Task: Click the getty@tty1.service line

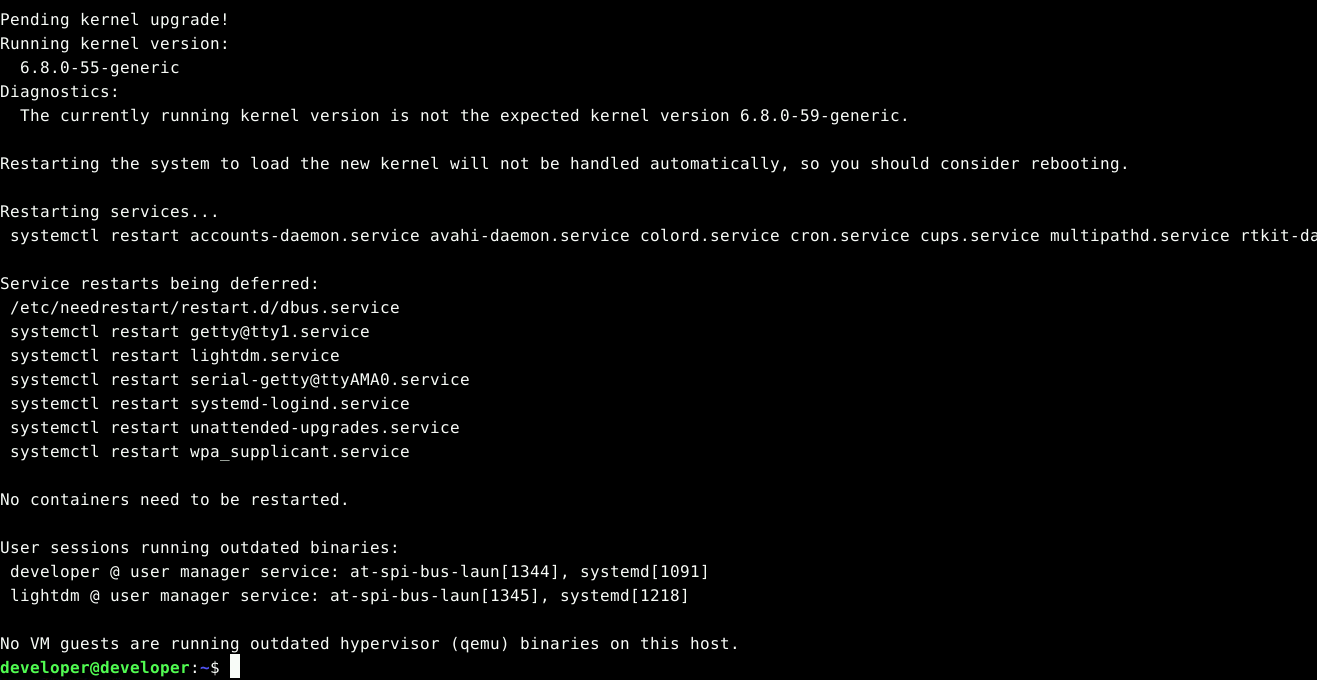Action: point(280,331)
